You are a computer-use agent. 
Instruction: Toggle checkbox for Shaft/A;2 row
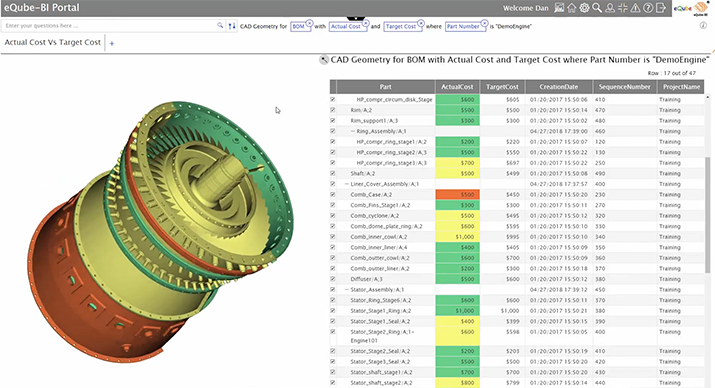click(332, 173)
